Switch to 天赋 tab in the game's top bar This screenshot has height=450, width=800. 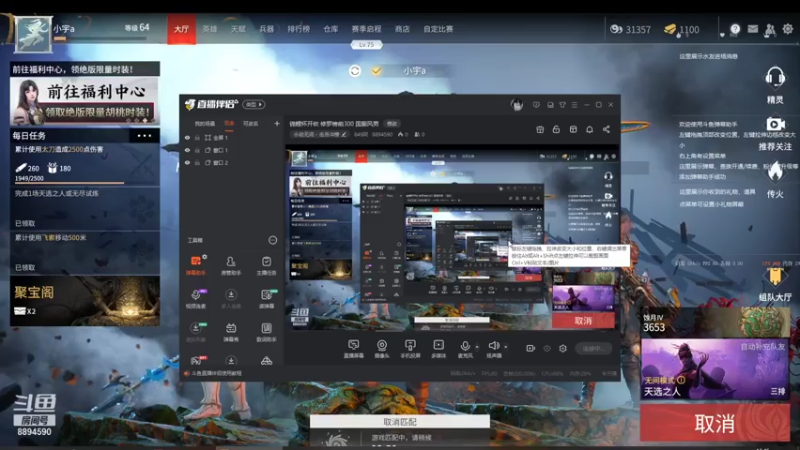[x=238, y=29]
